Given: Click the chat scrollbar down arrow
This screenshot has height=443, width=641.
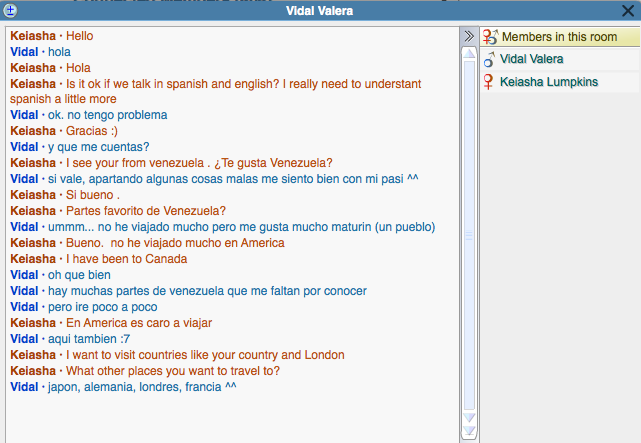Looking at the screenshot, I should pos(468,417).
